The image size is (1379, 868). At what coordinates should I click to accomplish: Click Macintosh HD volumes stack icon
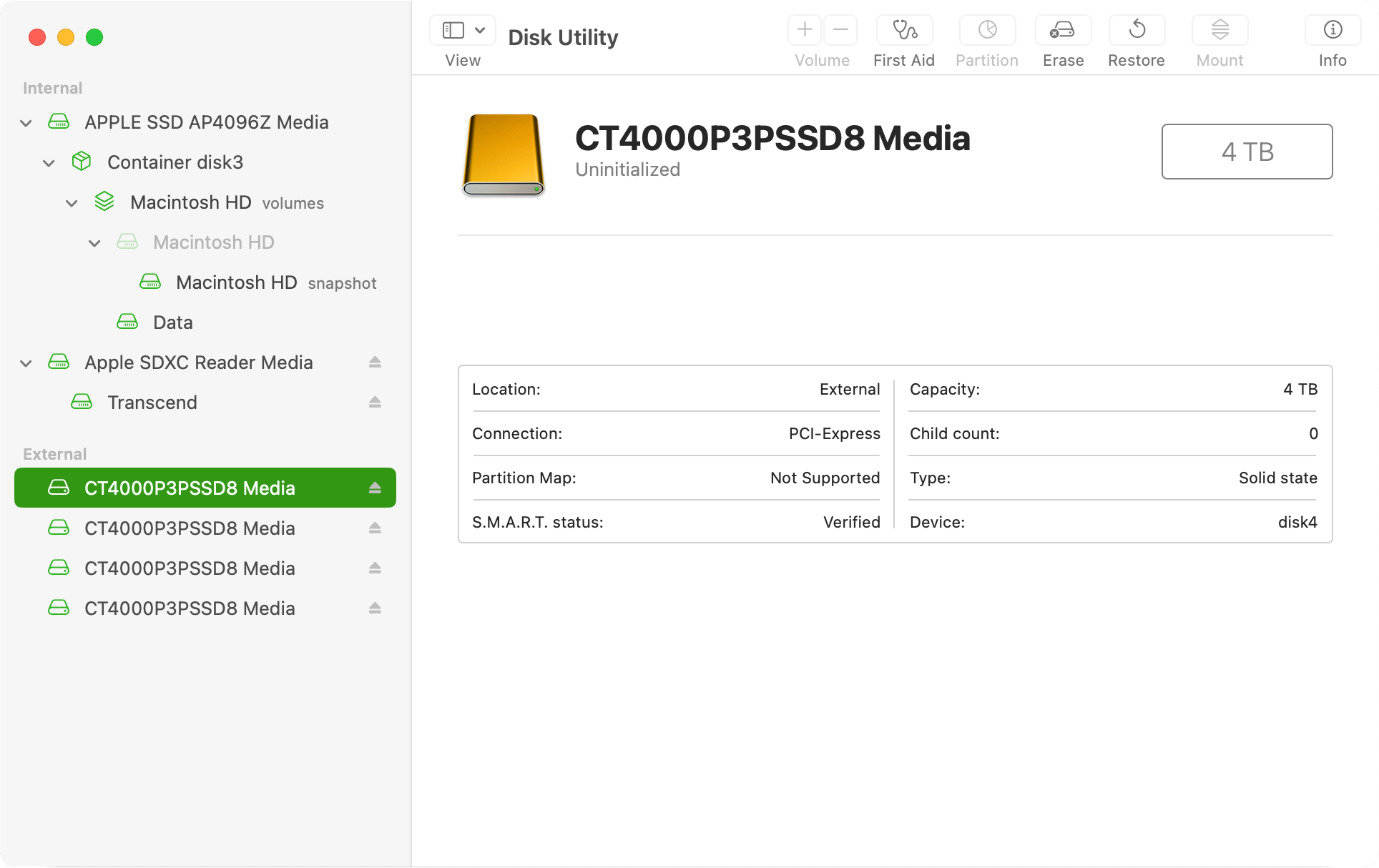click(x=104, y=202)
